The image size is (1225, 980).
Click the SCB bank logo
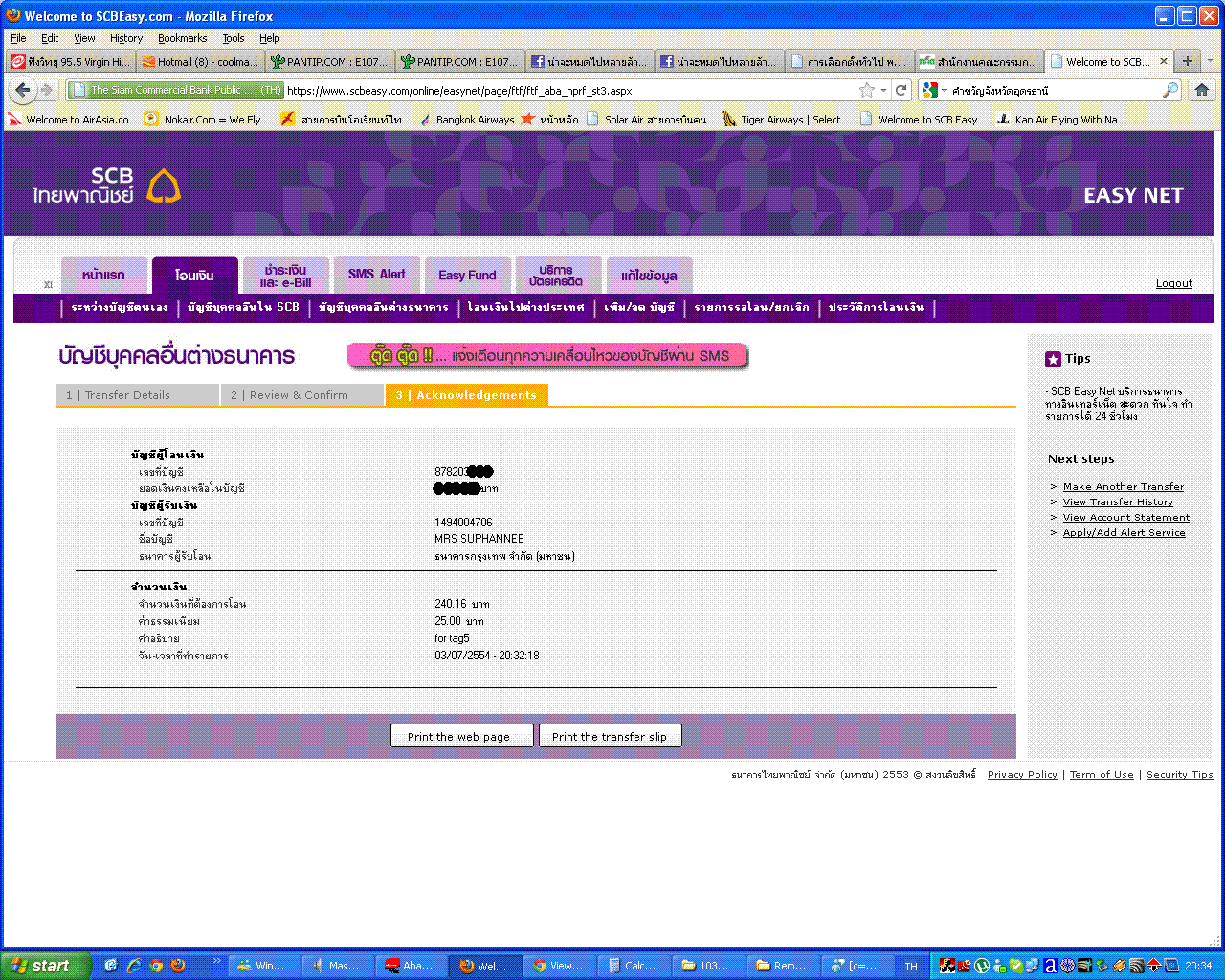pos(107,186)
